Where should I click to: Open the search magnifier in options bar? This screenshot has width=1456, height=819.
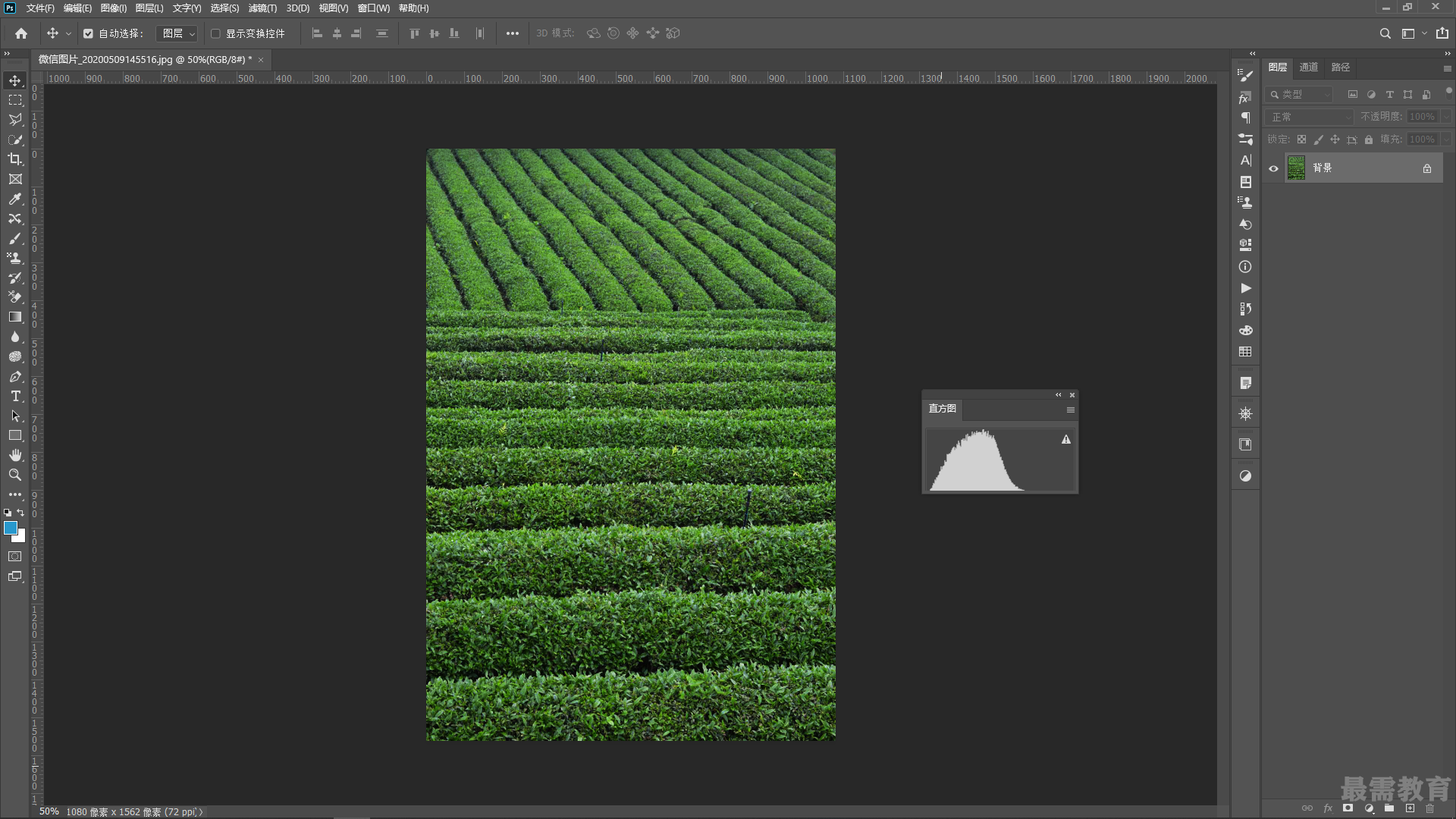pyautogui.click(x=1385, y=33)
